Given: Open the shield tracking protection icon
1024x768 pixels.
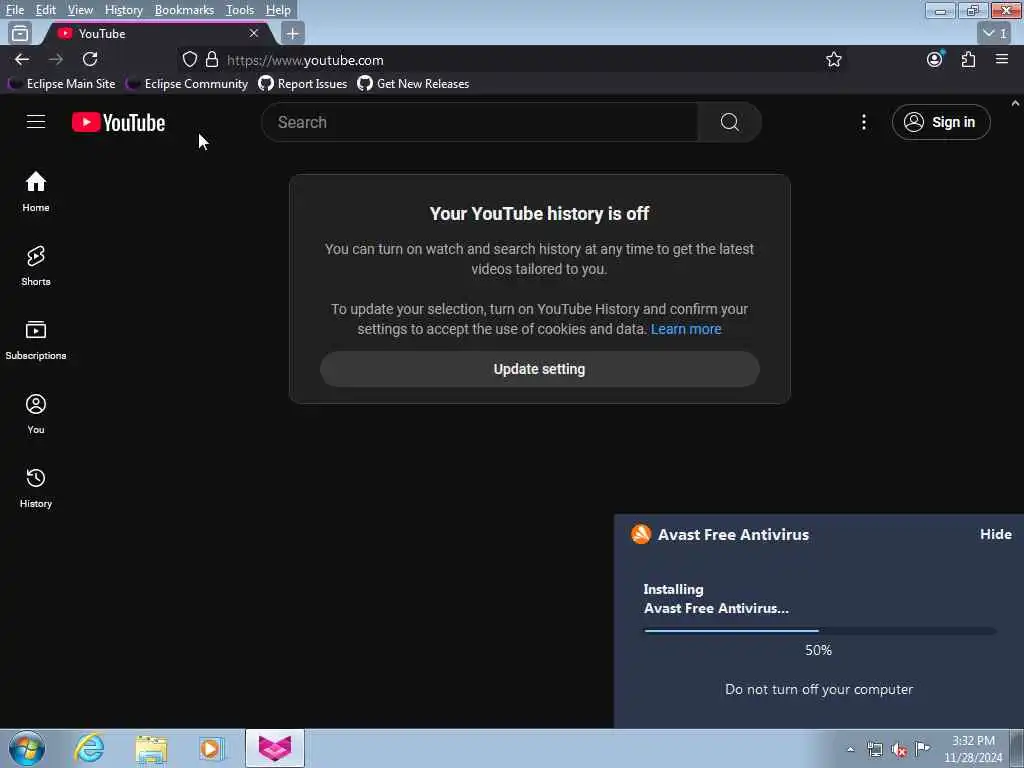Looking at the screenshot, I should [189, 59].
